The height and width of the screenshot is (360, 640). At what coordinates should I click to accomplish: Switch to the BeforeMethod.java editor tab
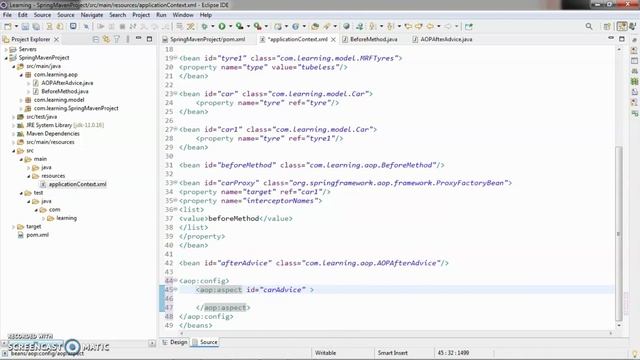[373, 39]
